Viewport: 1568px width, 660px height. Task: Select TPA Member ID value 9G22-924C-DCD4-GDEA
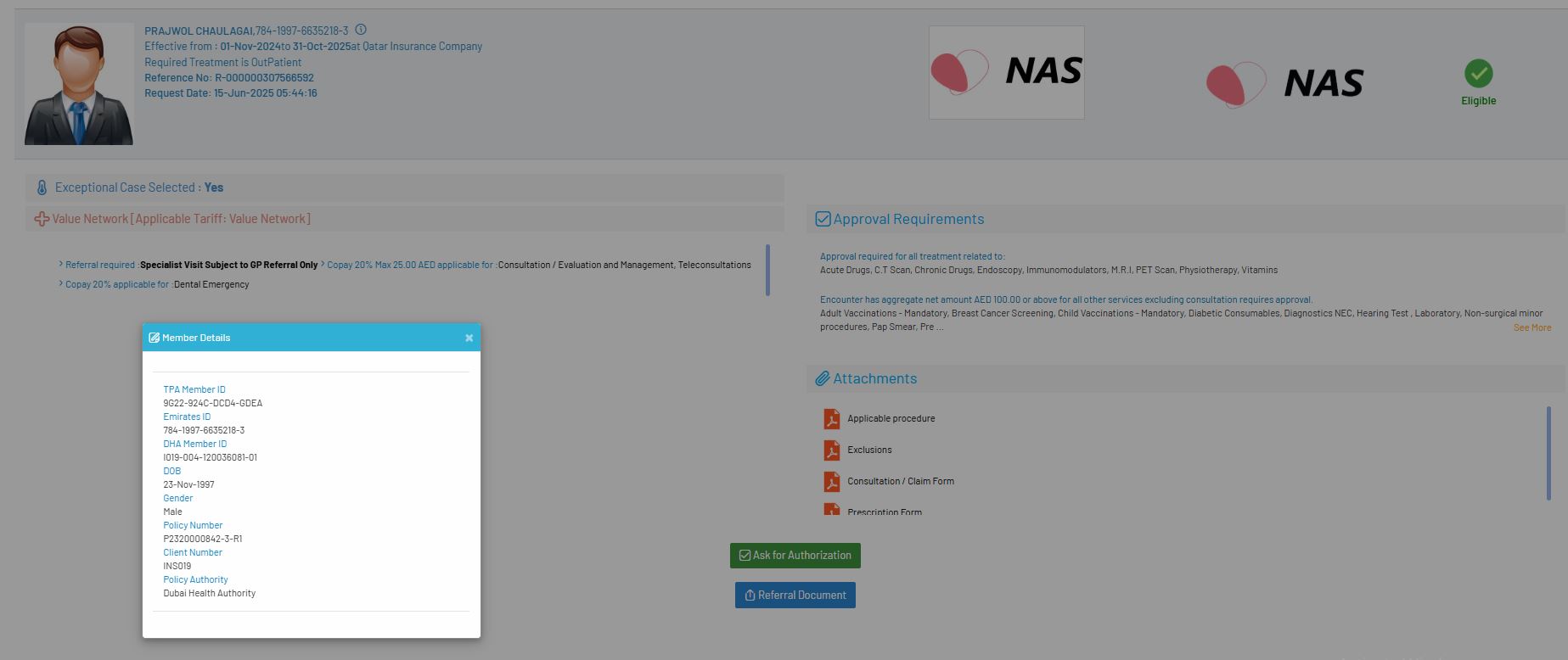(213, 403)
